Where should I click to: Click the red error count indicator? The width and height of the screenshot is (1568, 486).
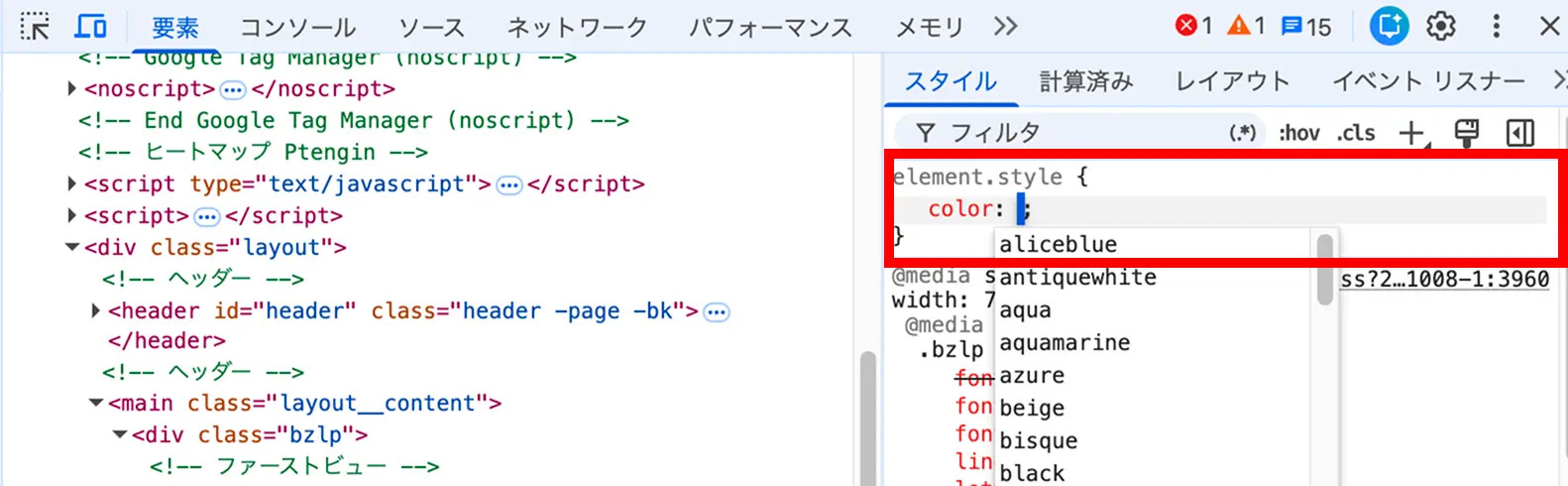(1193, 26)
